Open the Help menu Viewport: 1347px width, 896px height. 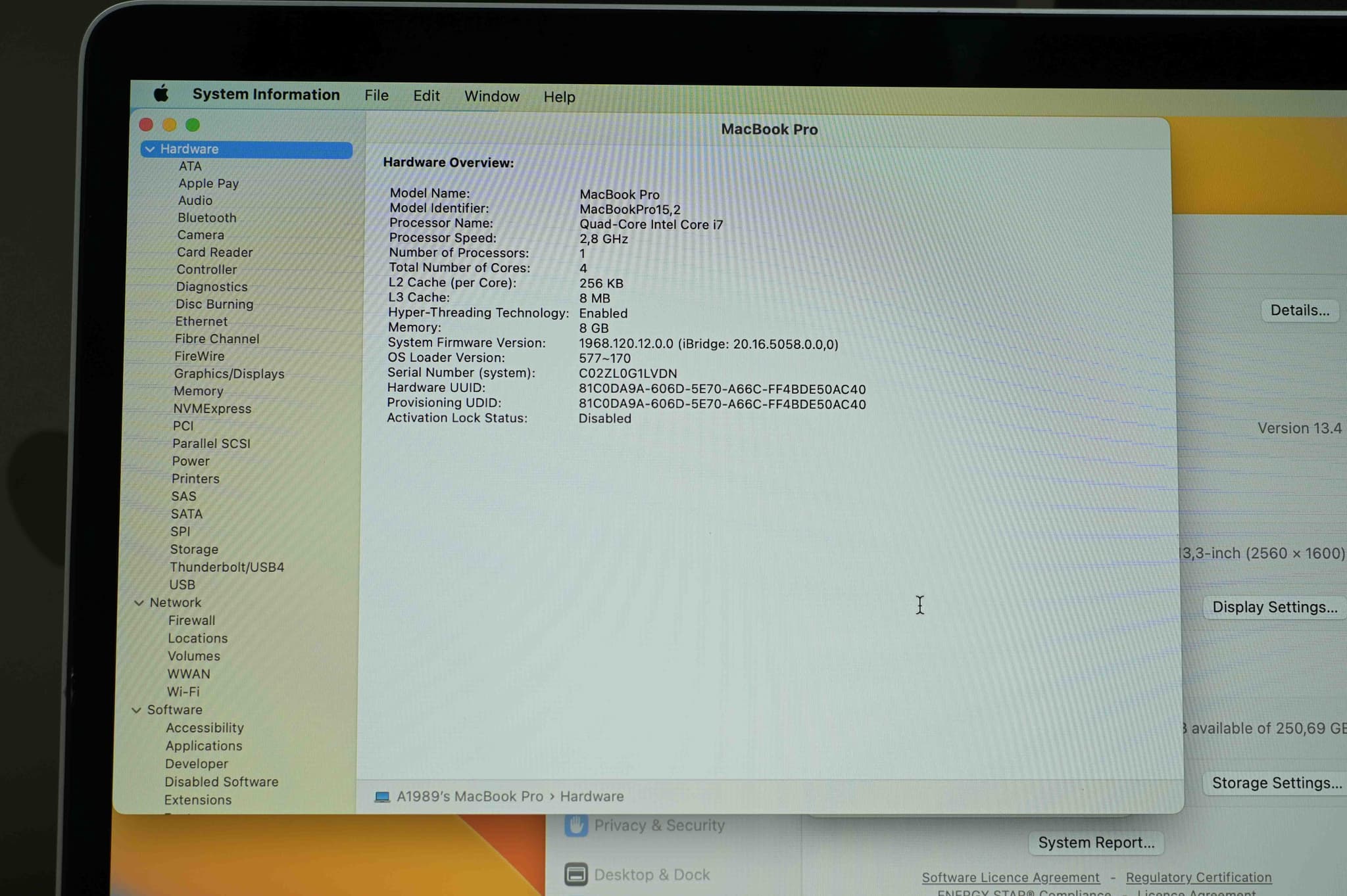(x=559, y=97)
